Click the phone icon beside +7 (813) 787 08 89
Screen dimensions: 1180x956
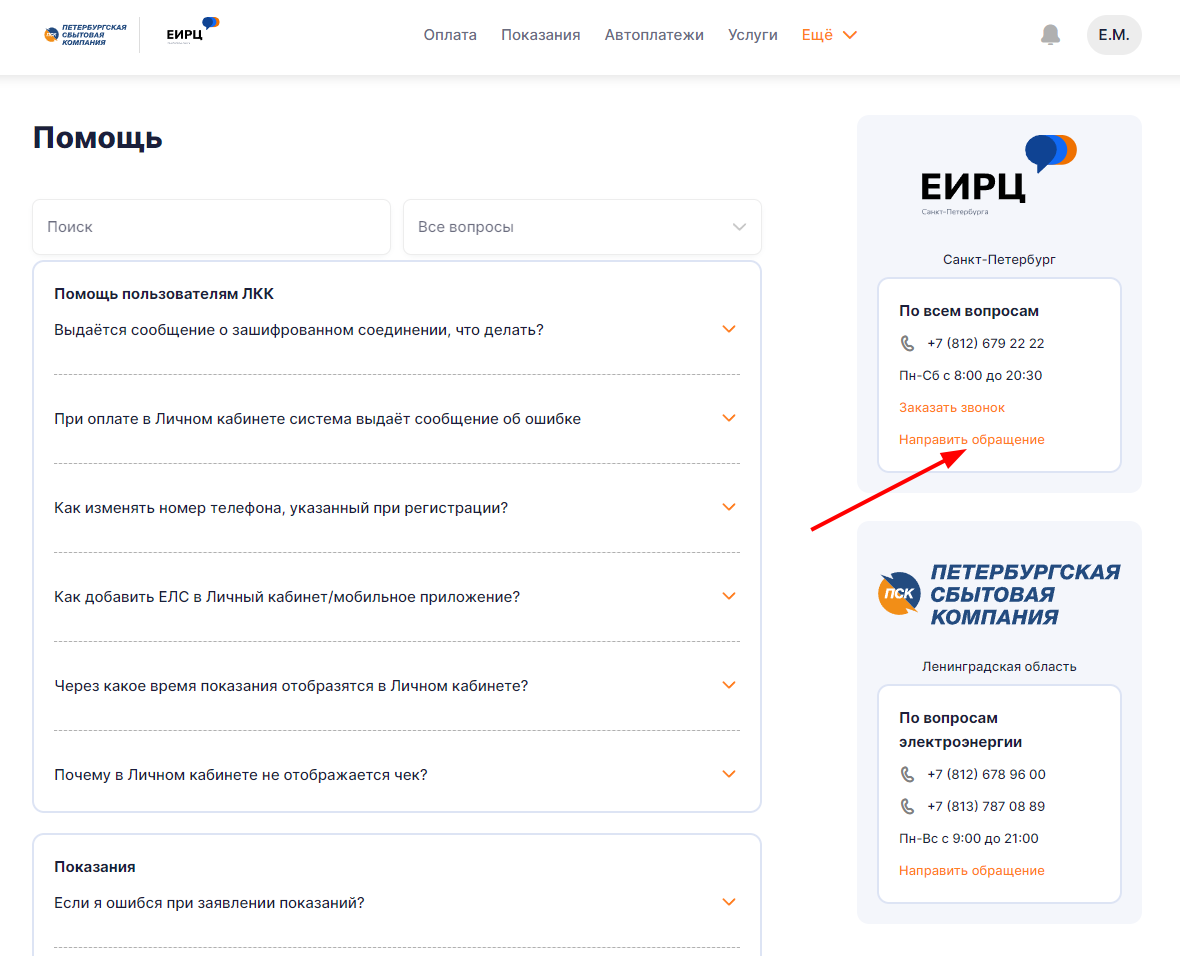point(907,806)
